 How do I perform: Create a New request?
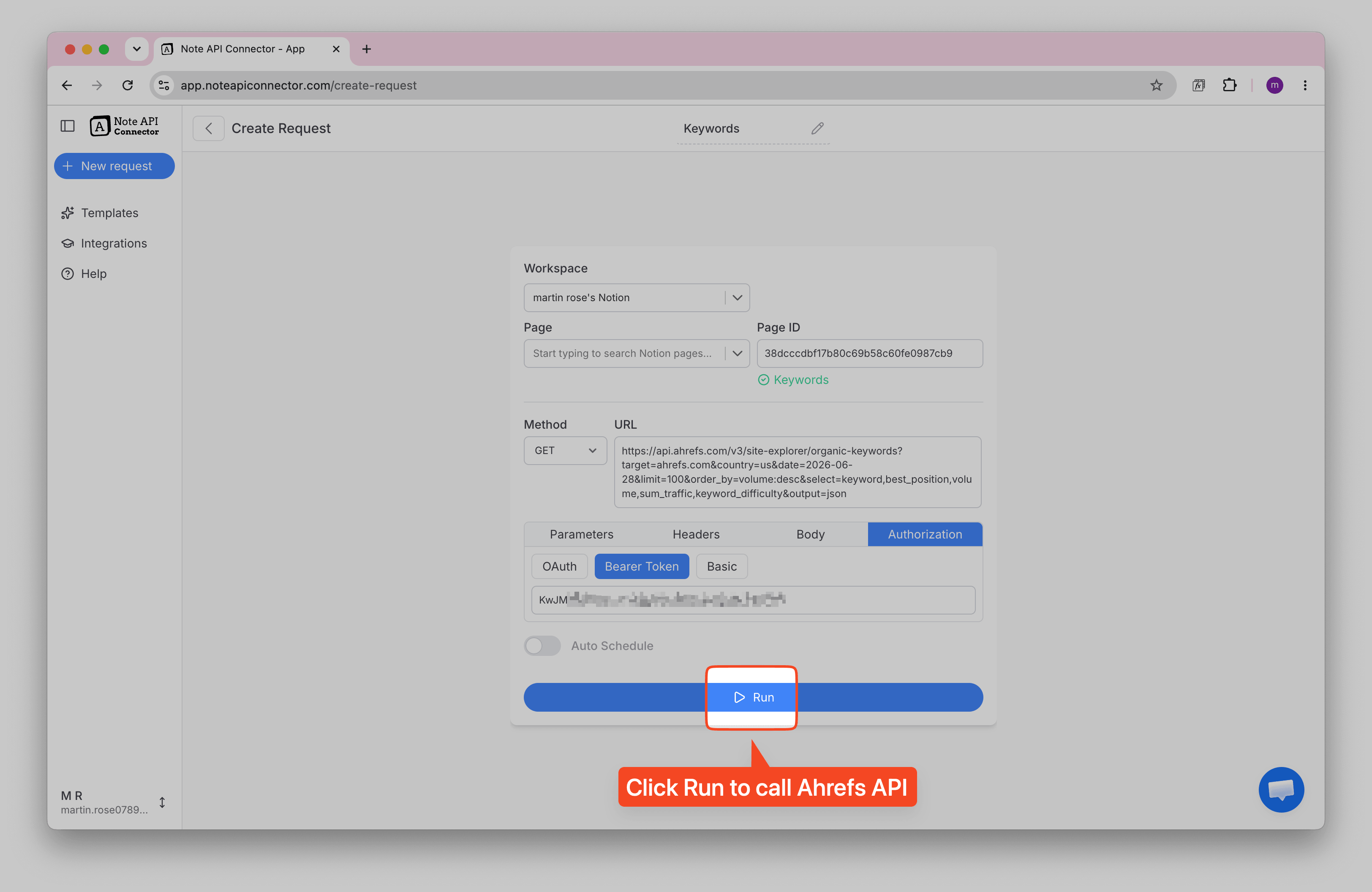tap(114, 166)
